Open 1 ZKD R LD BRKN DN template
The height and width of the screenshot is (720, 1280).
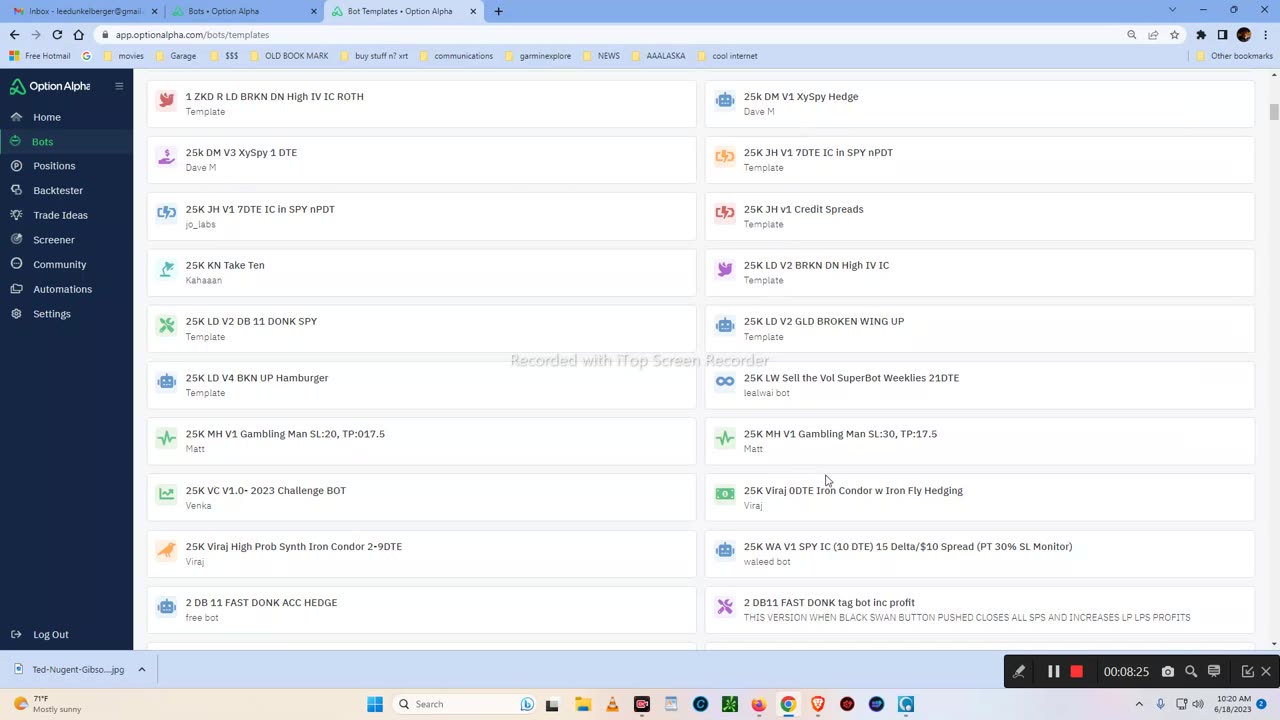coord(421,104)
